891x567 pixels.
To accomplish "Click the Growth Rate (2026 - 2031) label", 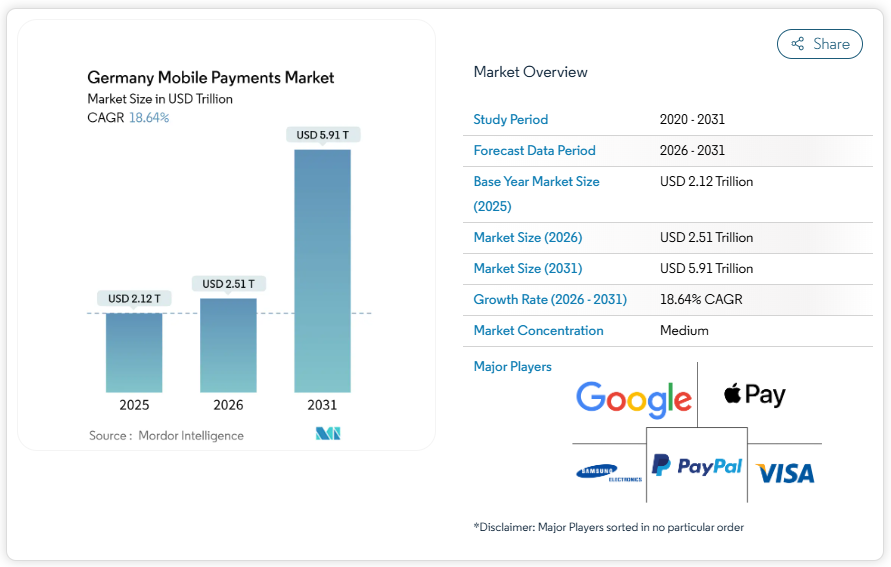I will click(x=550, y=299).
